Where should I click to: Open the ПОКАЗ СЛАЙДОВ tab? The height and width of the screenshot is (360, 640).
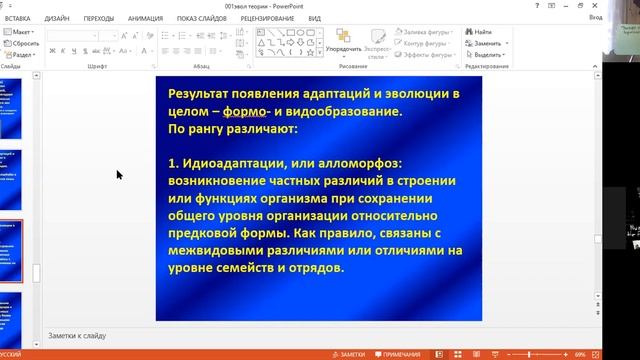202,19
